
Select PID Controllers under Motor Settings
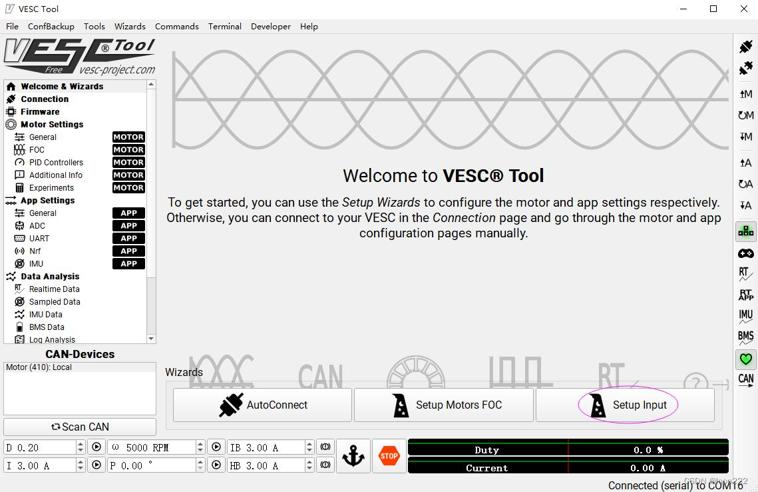[x=75, y=162]
